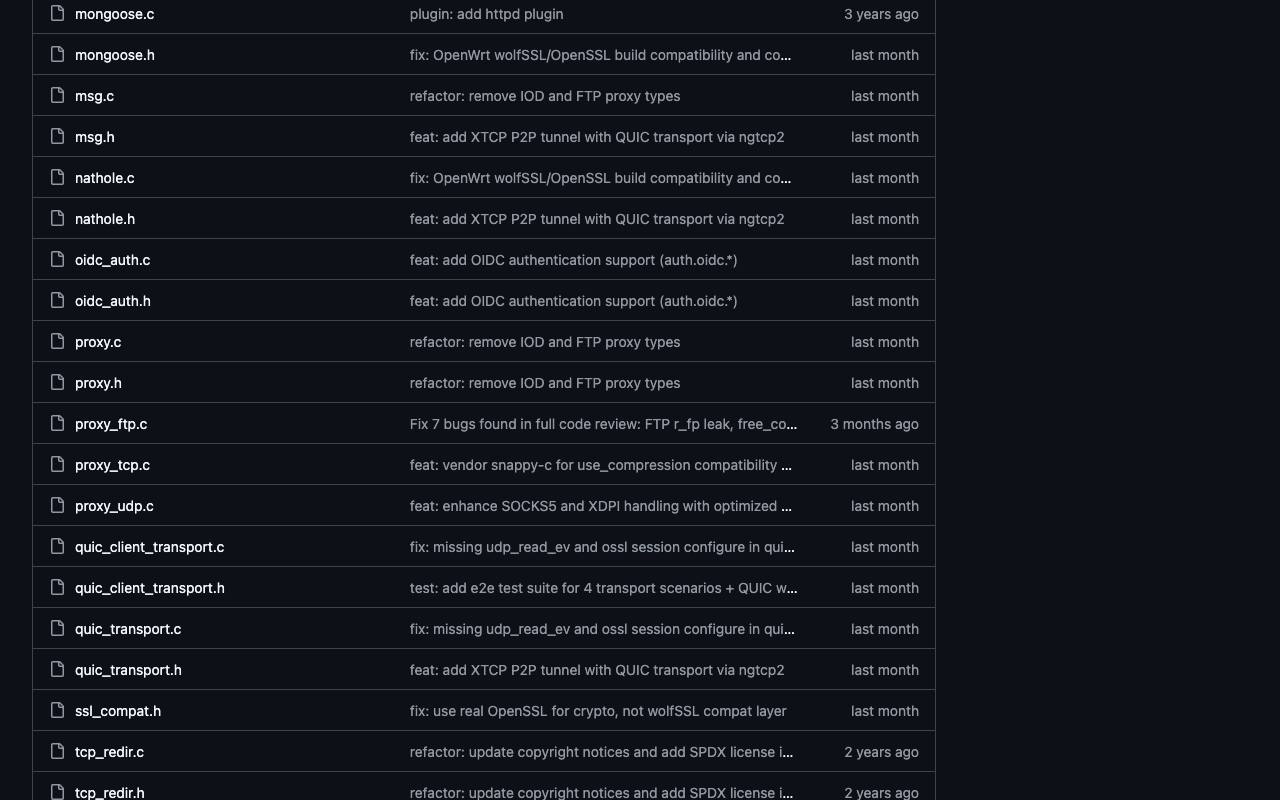Open commit 'fix: use real OpenSSL for crypto'
The height and width of the screenshot is (800, 1280).
point(598,711)
